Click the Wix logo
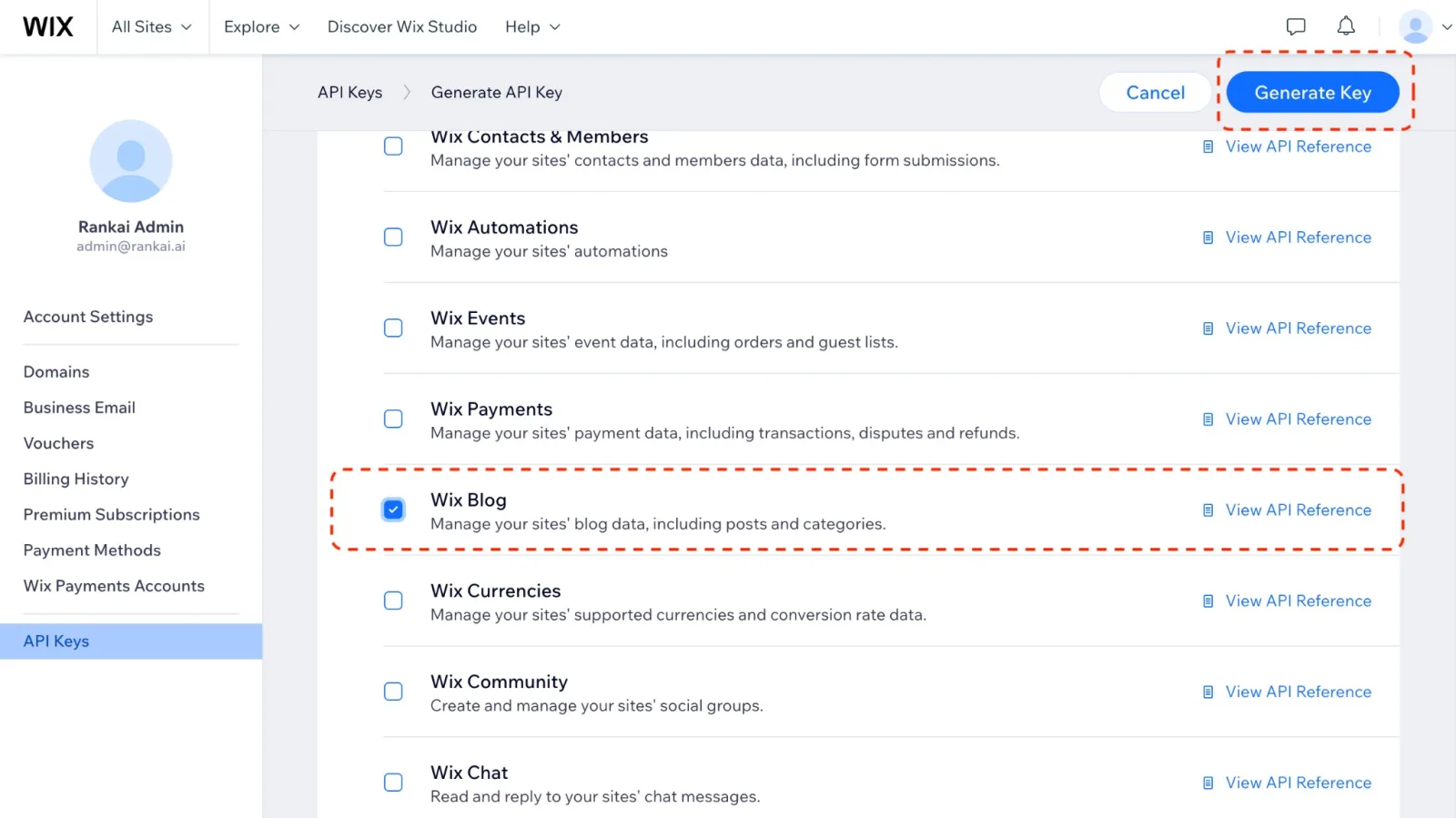 pyautogui.click(x=48, y=26)
